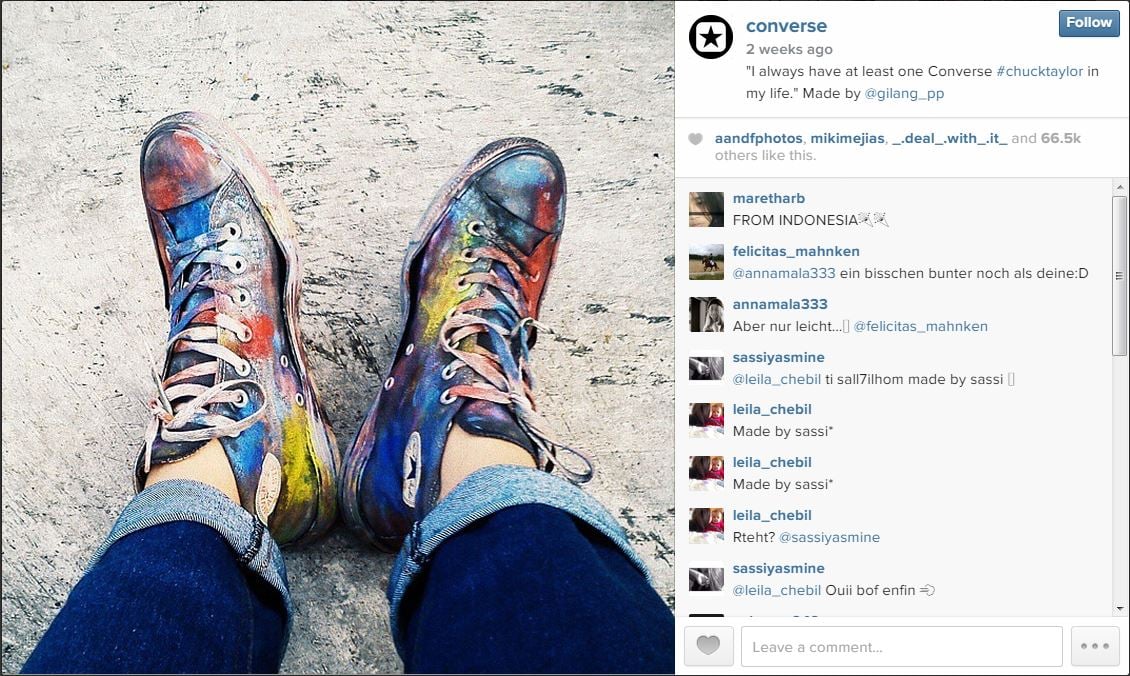The width and height of the screenshot is (1130, 676).
Task: Tap the heart like button beside comment box
Action: (x=708, y=646)
